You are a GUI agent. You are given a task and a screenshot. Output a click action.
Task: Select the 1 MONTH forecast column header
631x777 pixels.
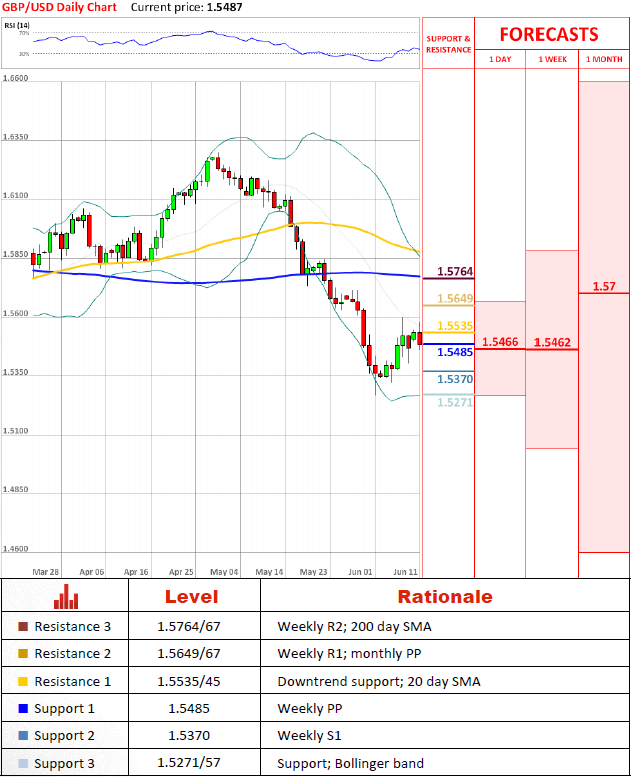[x=604, y=59]
